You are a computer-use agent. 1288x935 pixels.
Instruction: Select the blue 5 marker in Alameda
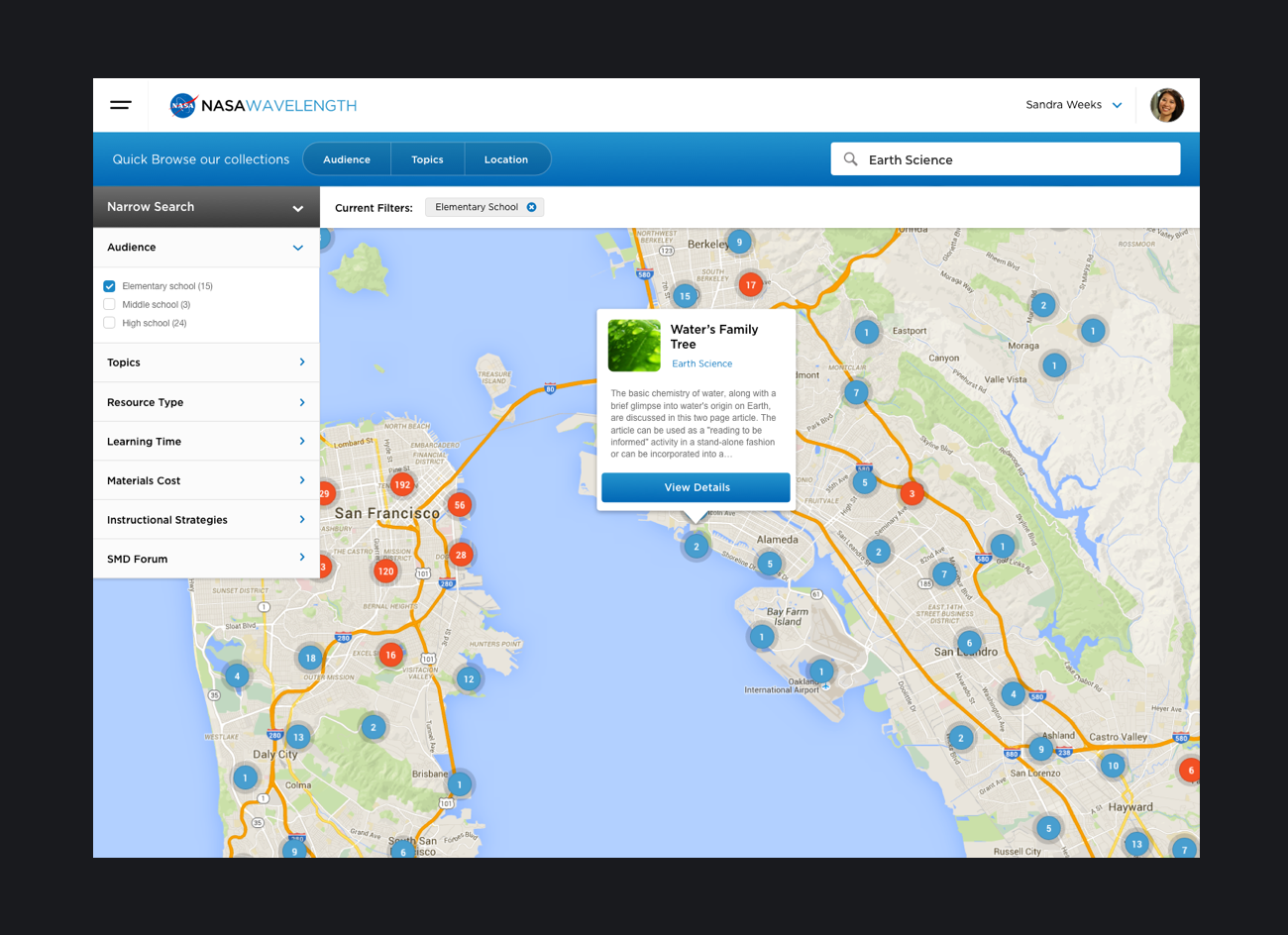point(769,564)
